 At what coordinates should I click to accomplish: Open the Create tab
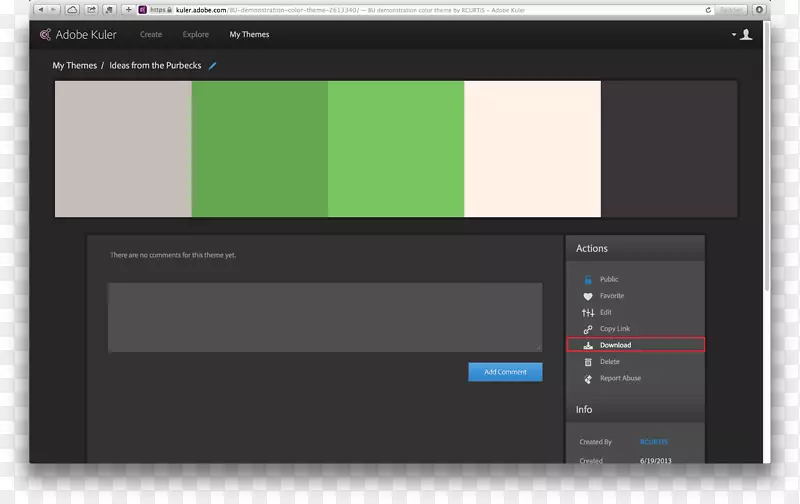151,35
